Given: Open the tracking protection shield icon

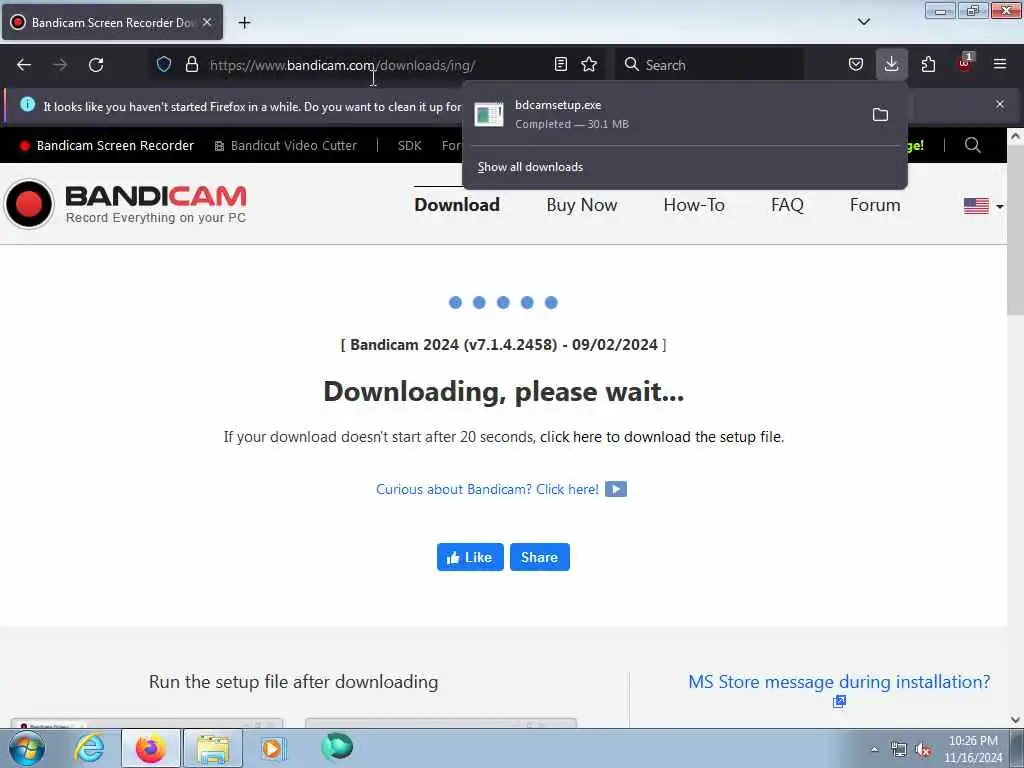Looking at the screenshot, I should (x=164, y=64).
